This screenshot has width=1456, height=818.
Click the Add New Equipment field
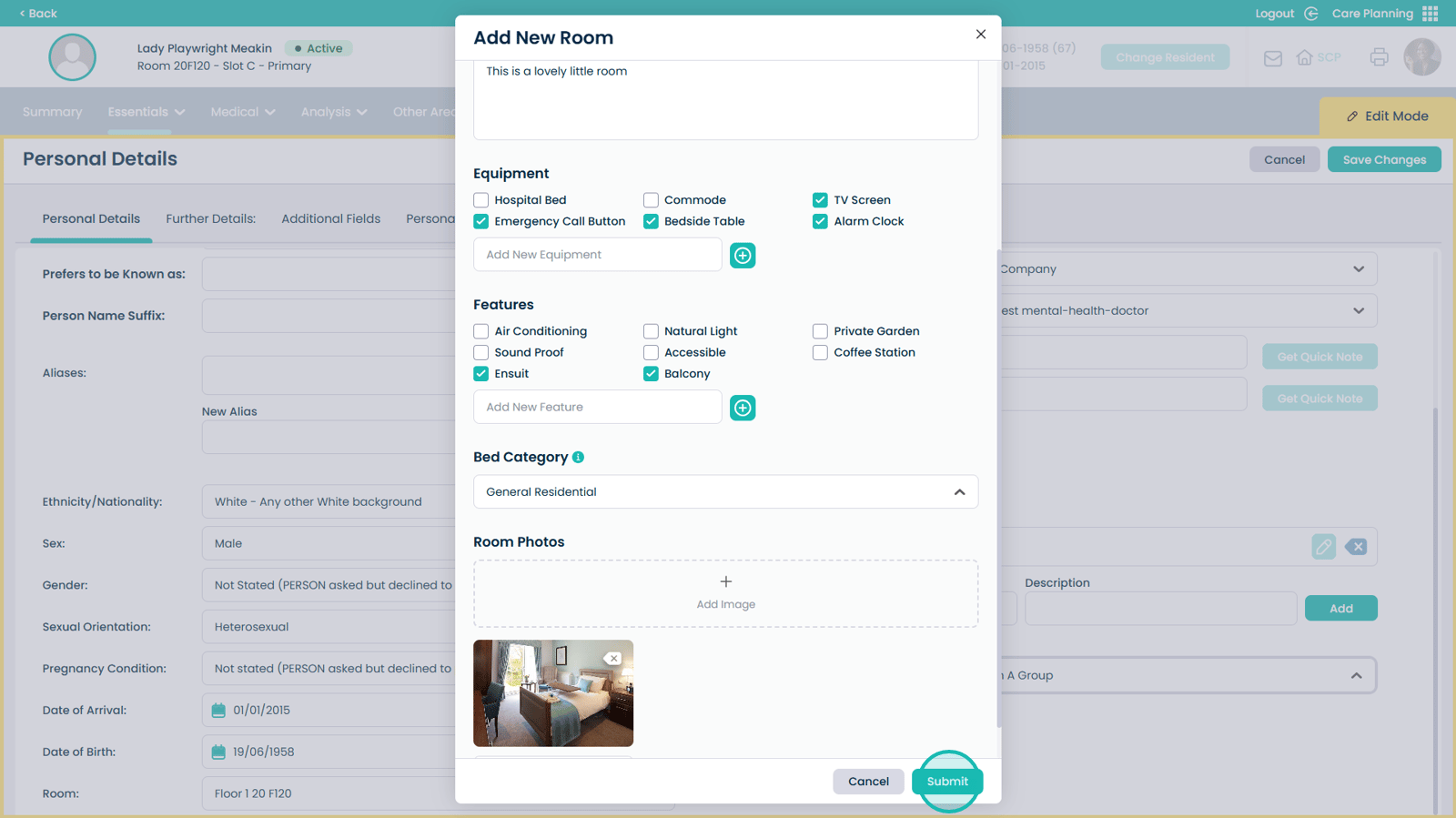[x=597, y=255]
